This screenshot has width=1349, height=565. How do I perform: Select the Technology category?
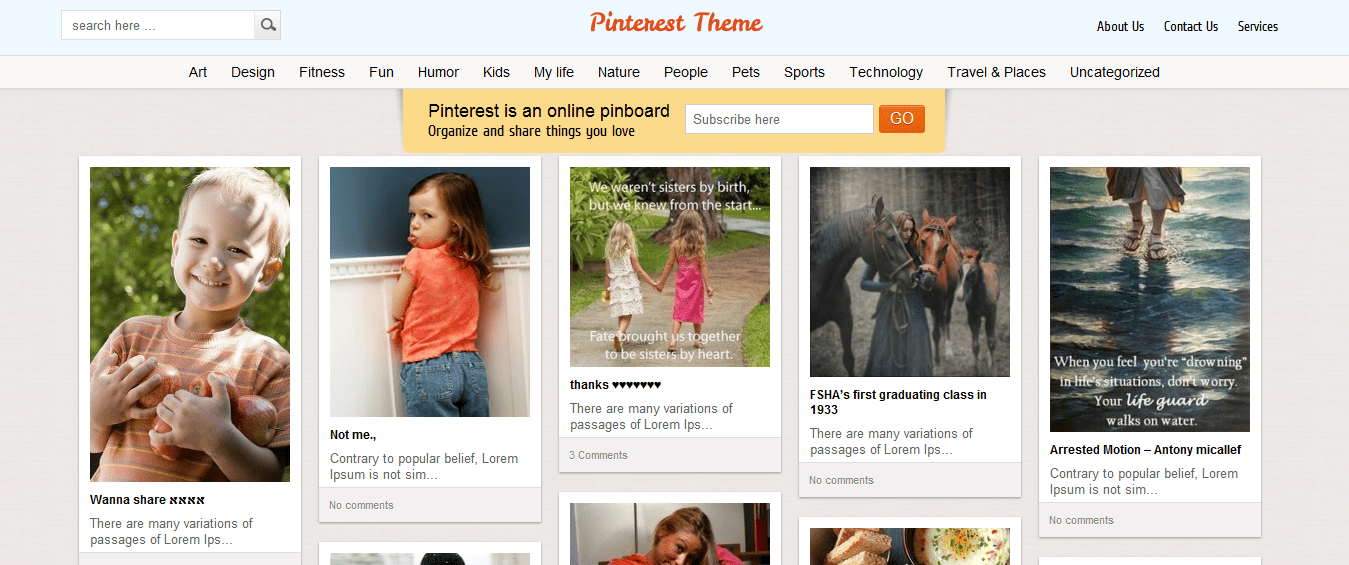click(x=886, y=72)
